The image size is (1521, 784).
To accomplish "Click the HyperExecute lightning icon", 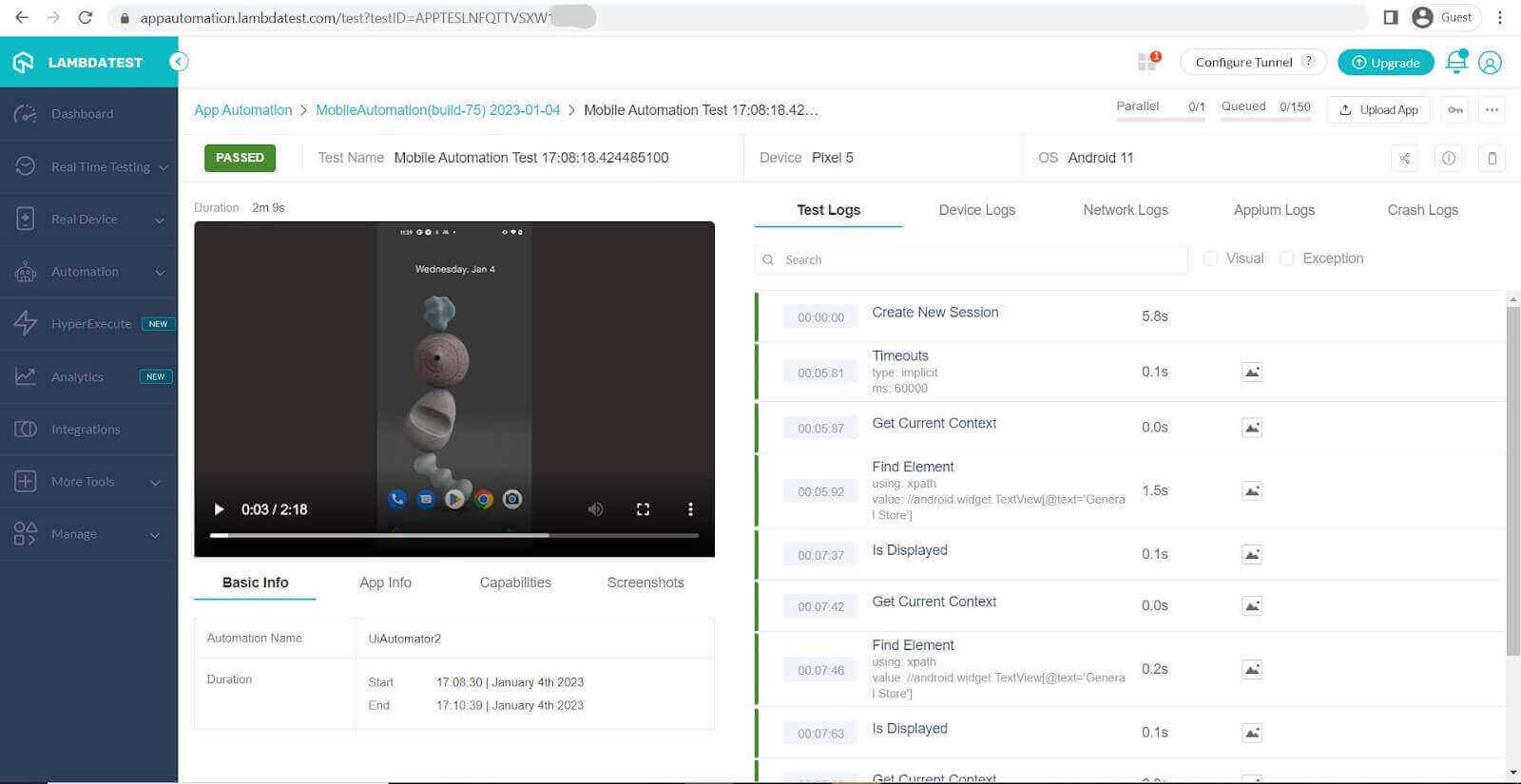I will [x=26, y=323].
